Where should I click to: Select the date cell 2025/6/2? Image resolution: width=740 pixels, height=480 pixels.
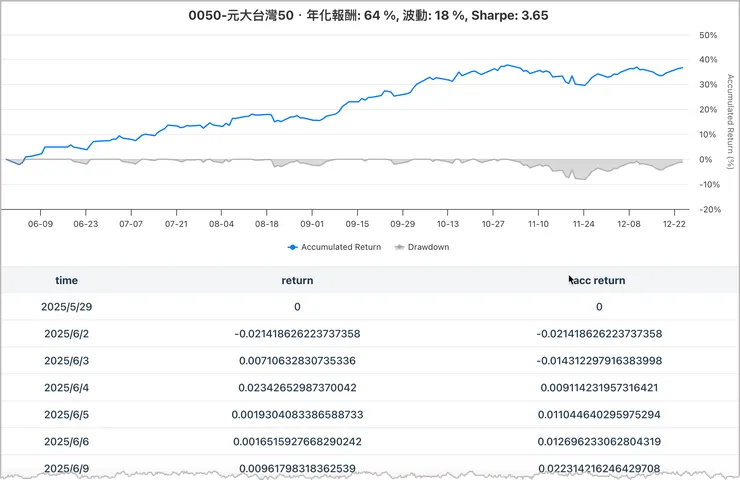(67, 334)
